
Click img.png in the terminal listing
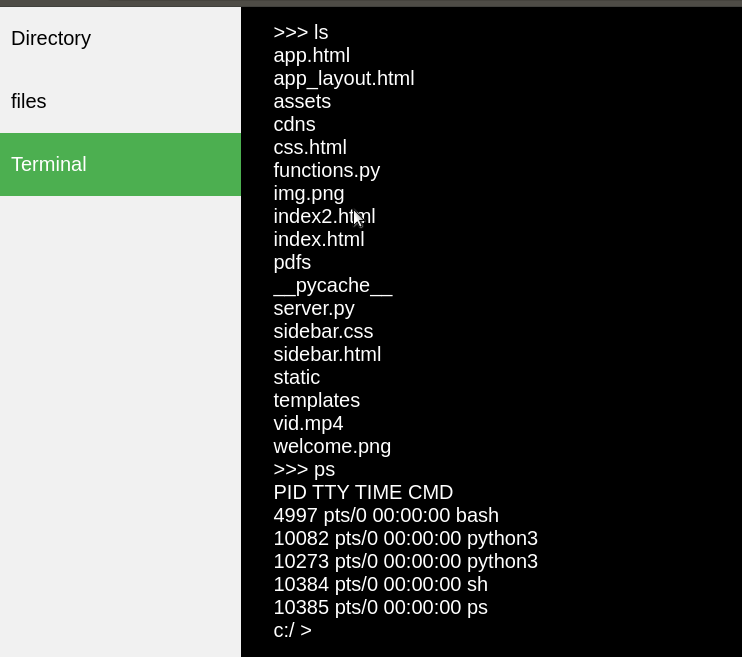click(309, 194)
